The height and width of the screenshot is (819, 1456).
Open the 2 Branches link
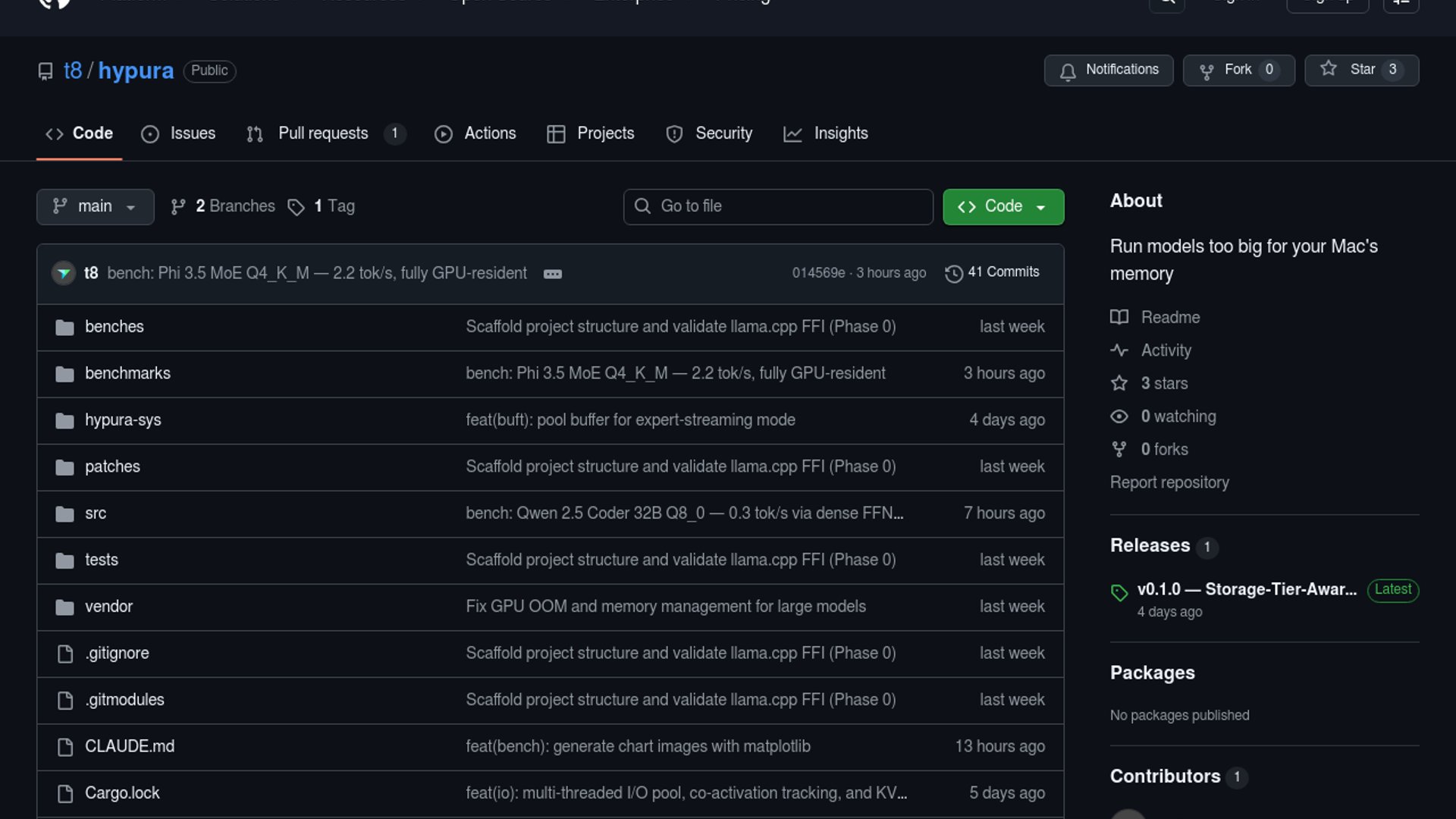(234, 206)
